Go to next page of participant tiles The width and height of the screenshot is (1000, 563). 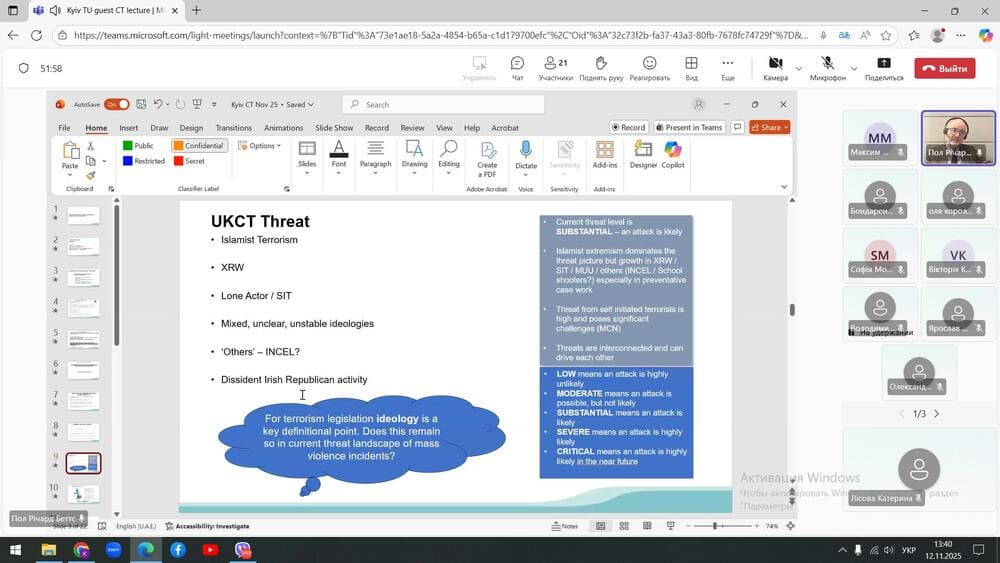pos(937,414)
